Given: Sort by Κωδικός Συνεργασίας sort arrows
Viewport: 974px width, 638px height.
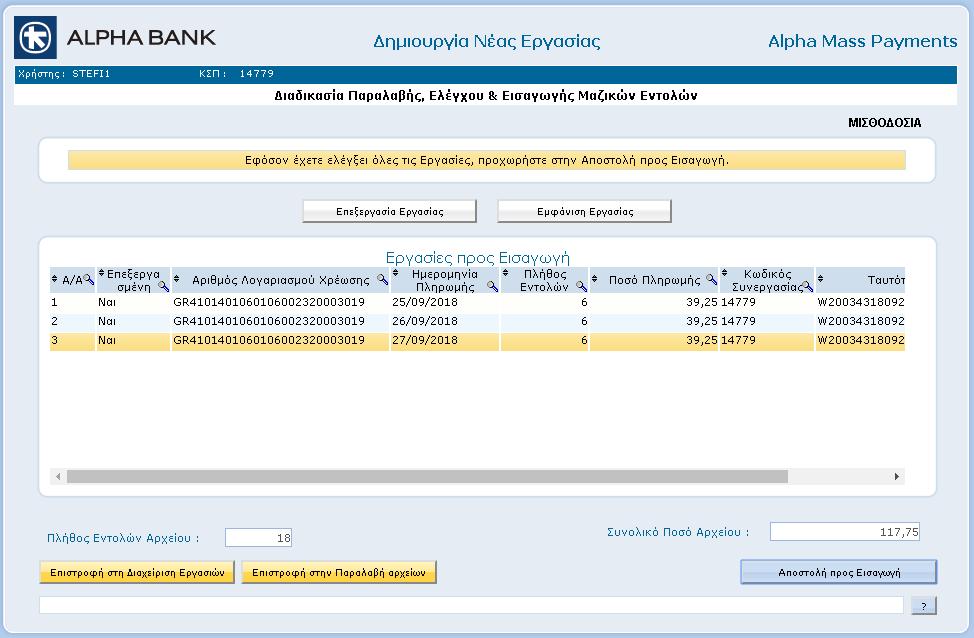Looking at the screenshot, I should (724, 273).
